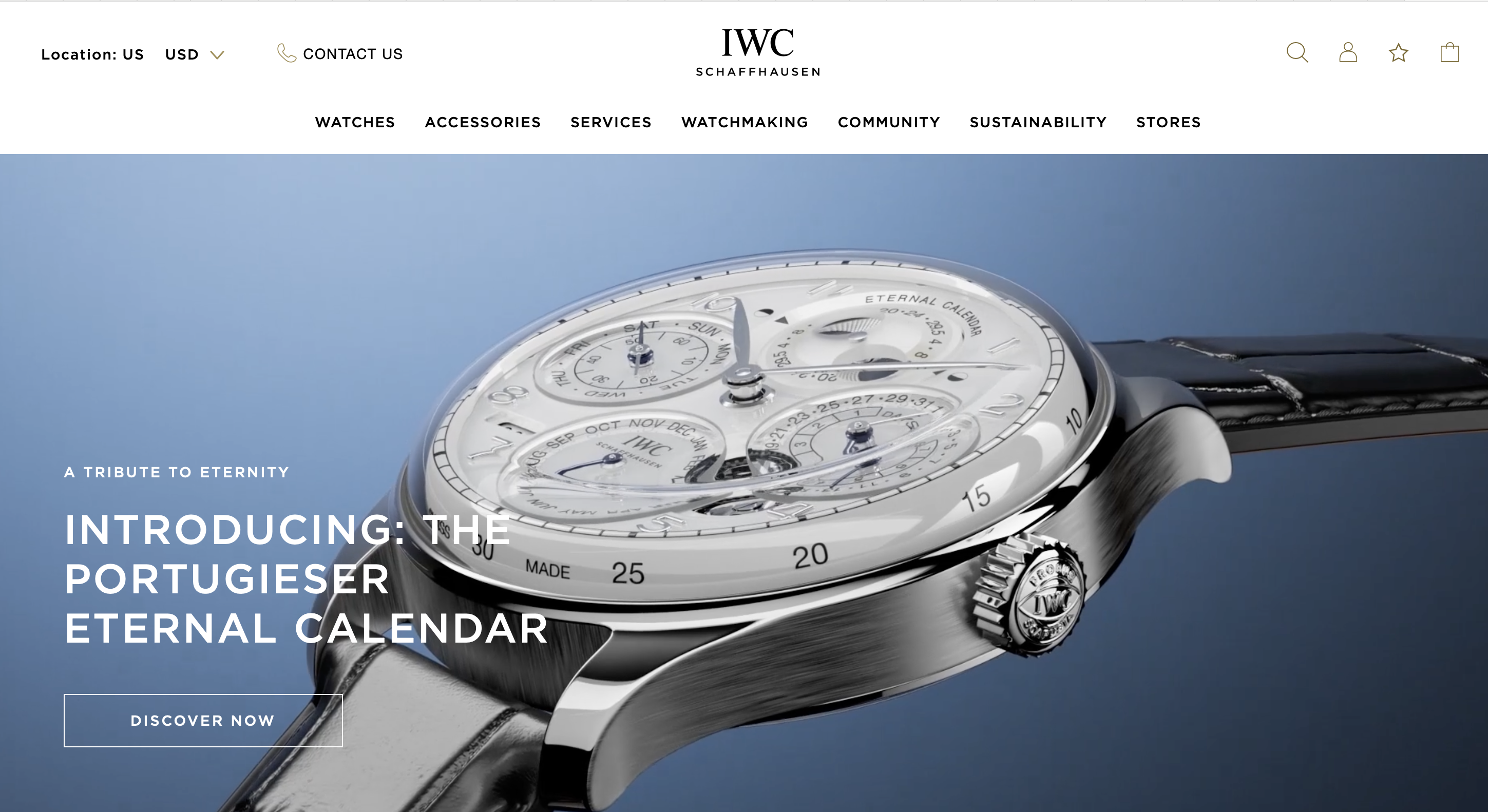Open the shopping bag icon
This screenshot has height=812, width=1488.
pos(1450,52)
